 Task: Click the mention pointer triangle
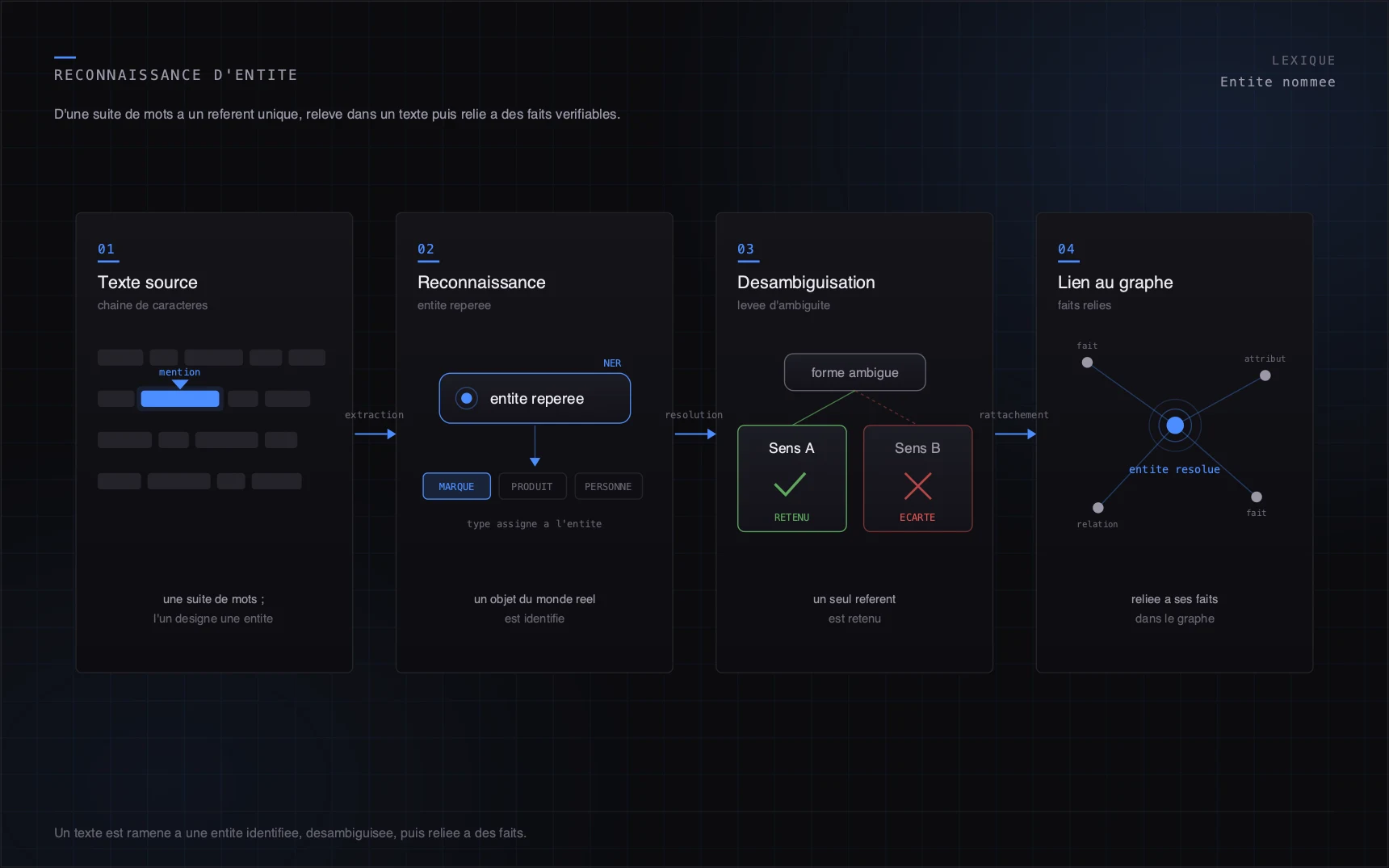pos(180,384)
